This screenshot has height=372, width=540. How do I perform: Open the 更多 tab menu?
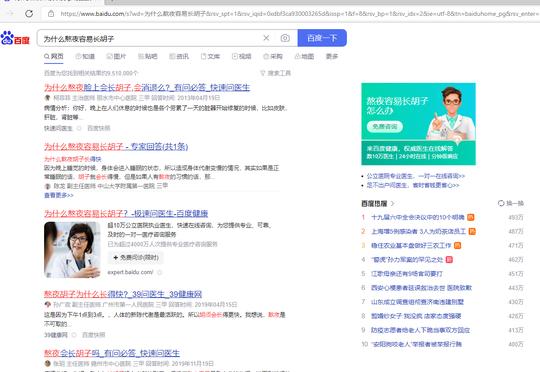click(332, 56)
